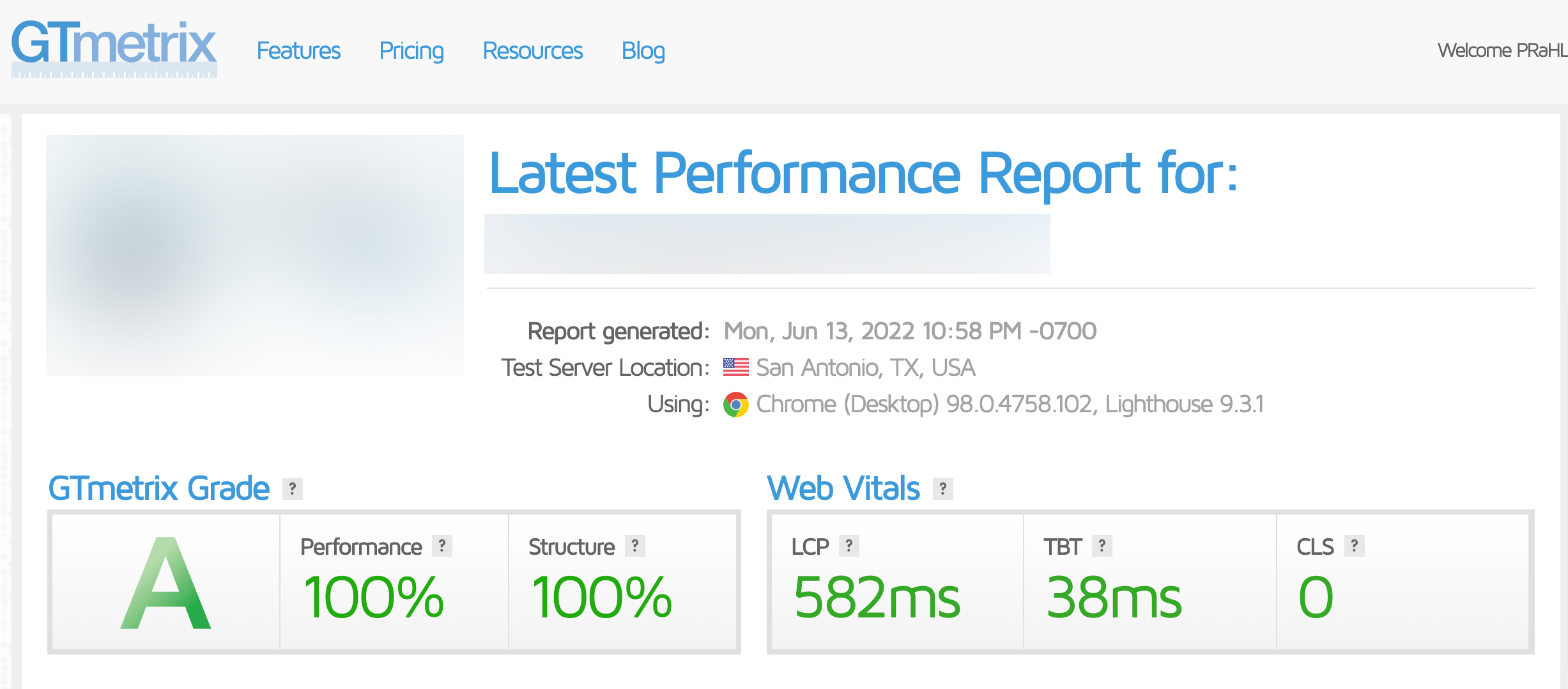Click the US flag icon

point(736,368)
